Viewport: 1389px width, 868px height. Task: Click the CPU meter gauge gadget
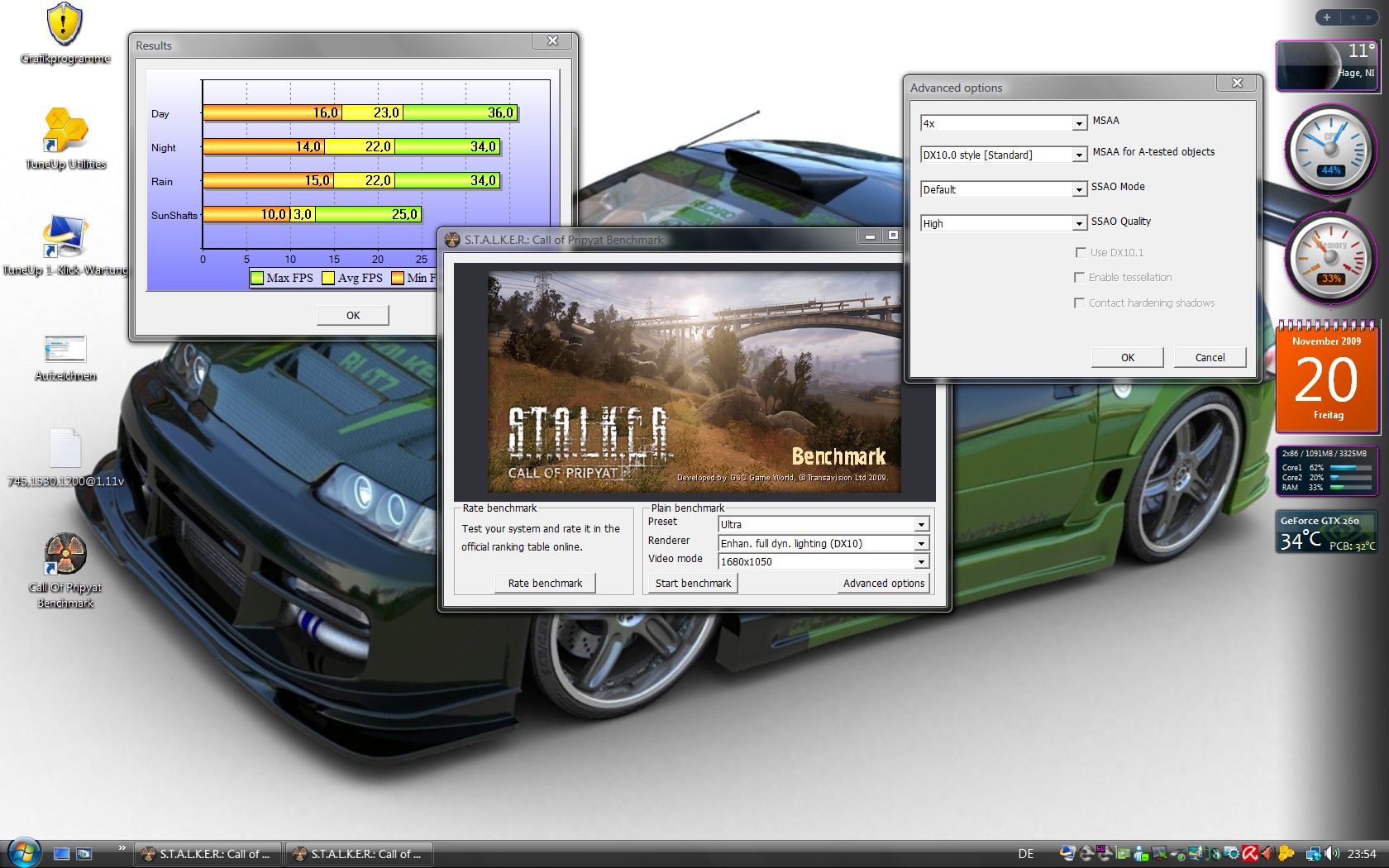[x=1329, y=150]
